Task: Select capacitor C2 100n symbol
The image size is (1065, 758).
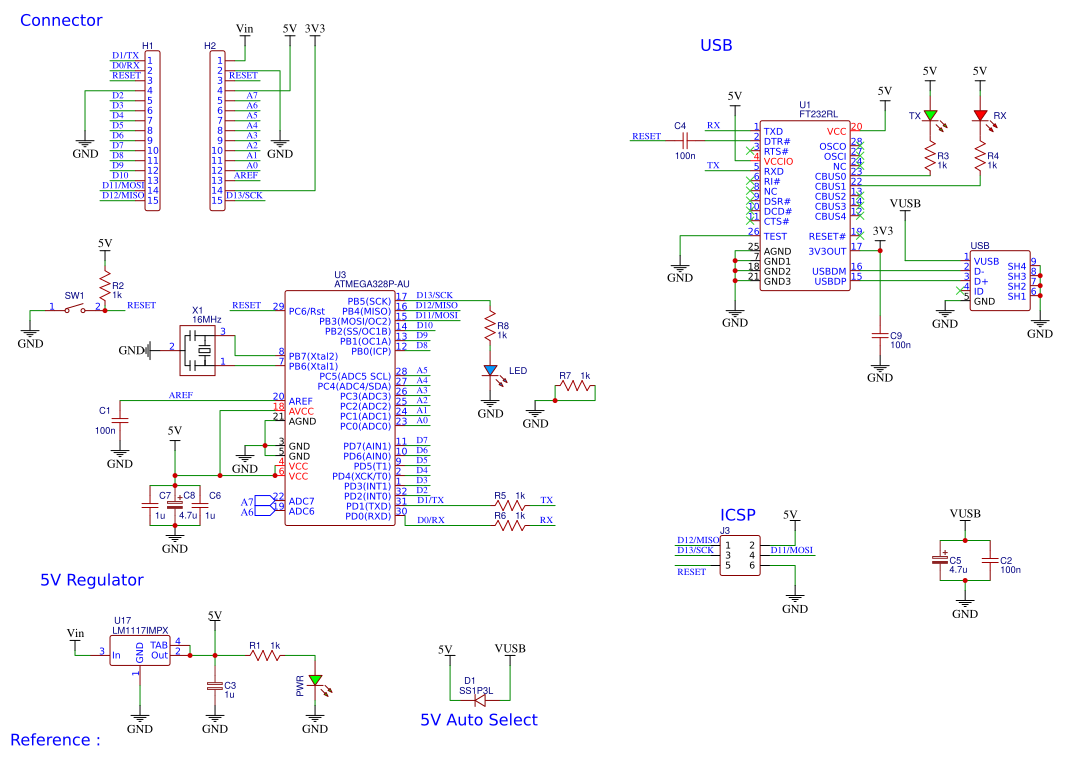Action: [x=990, y=560]
